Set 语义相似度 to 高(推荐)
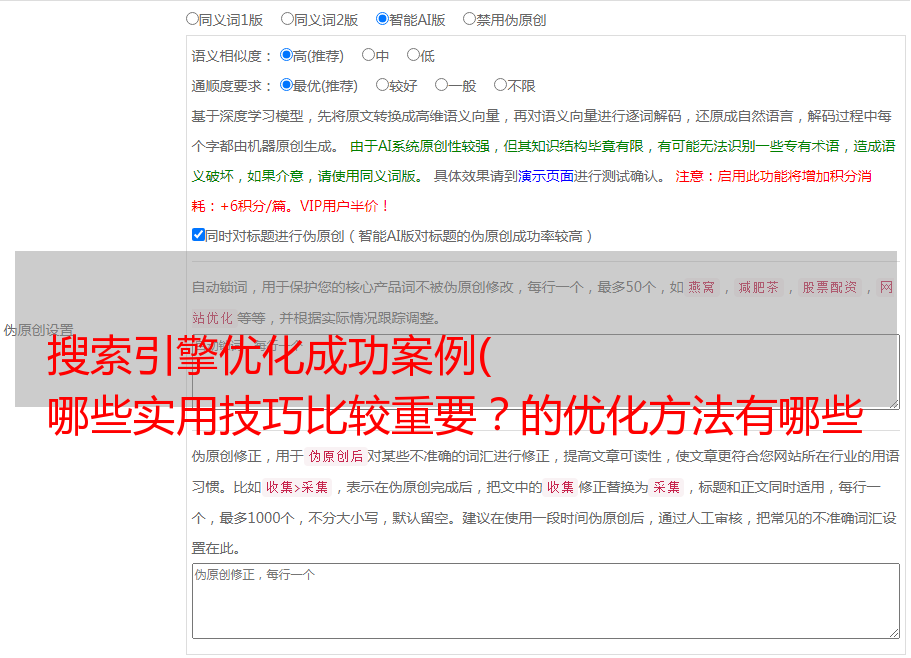911x658 pixels. coord(286,55)
